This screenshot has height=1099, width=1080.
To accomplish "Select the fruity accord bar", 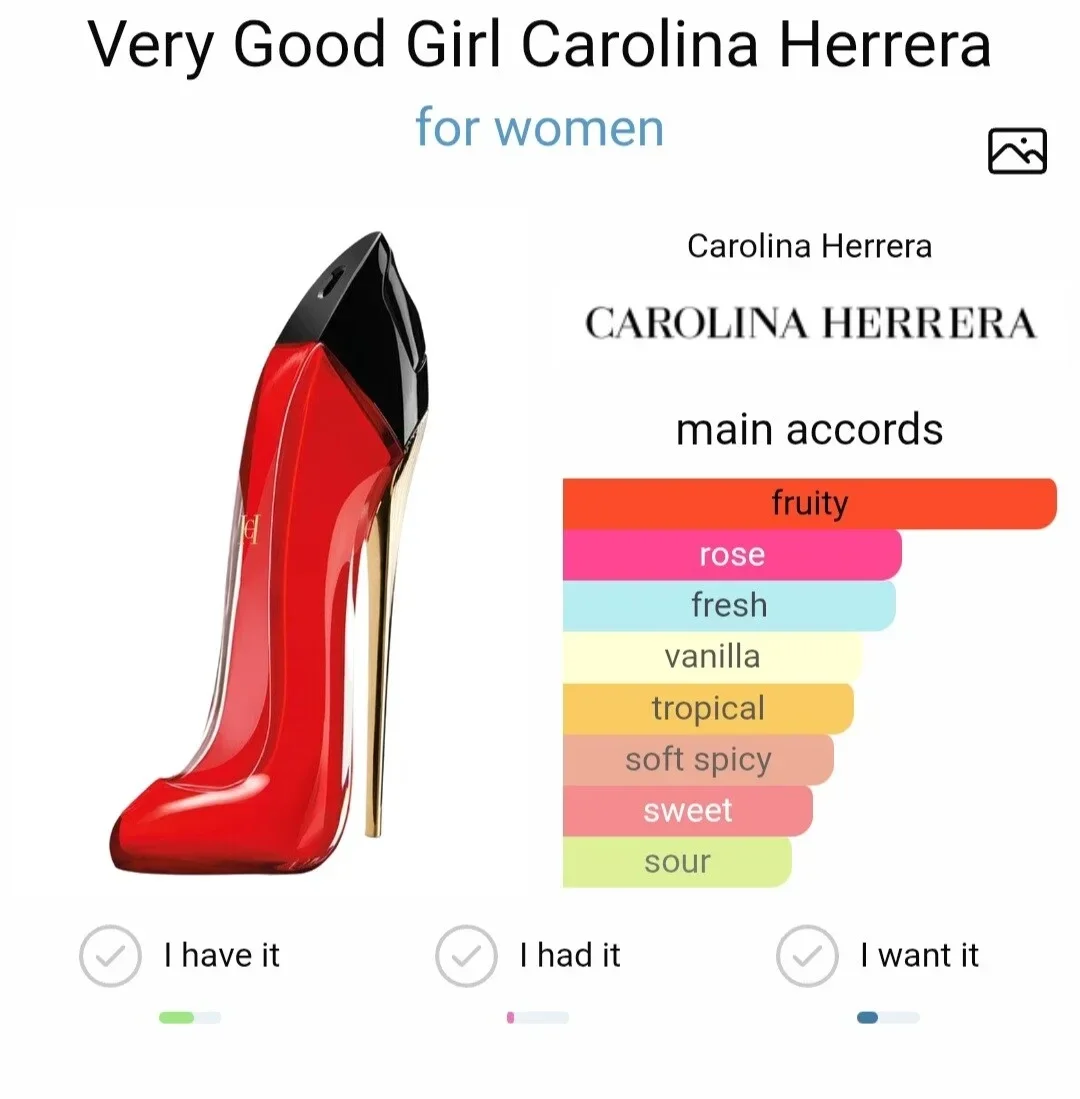I will (x=809, y=503).
